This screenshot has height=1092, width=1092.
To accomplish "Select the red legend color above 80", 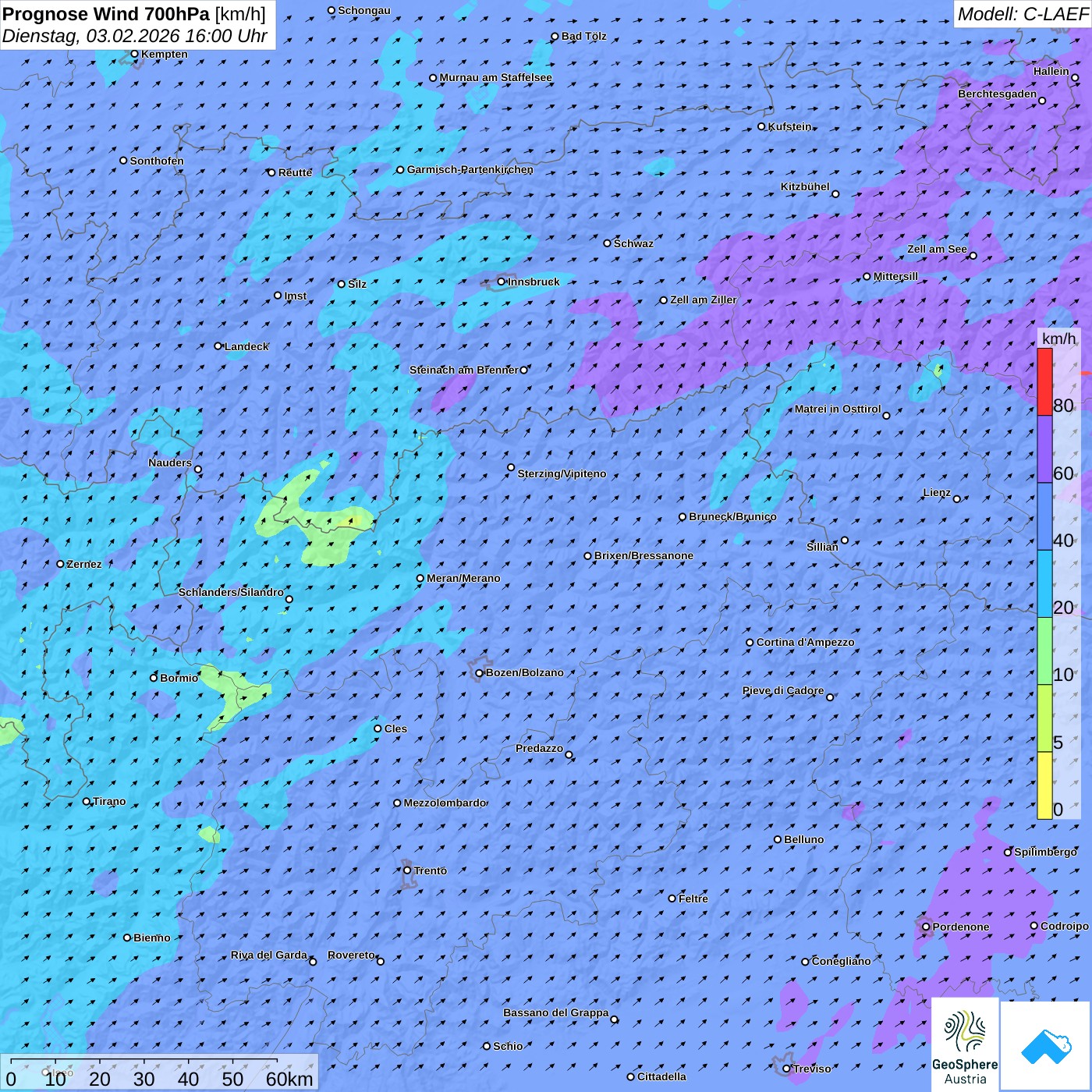I will [1044, 381].
